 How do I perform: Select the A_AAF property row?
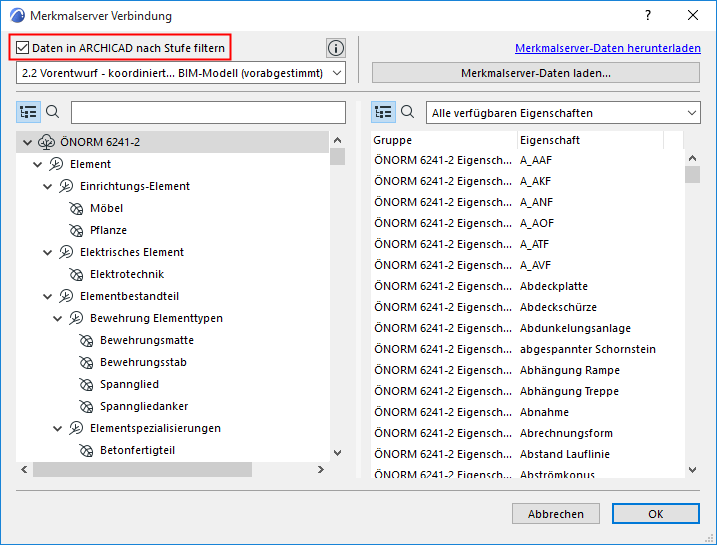click(x=528, y=160)
